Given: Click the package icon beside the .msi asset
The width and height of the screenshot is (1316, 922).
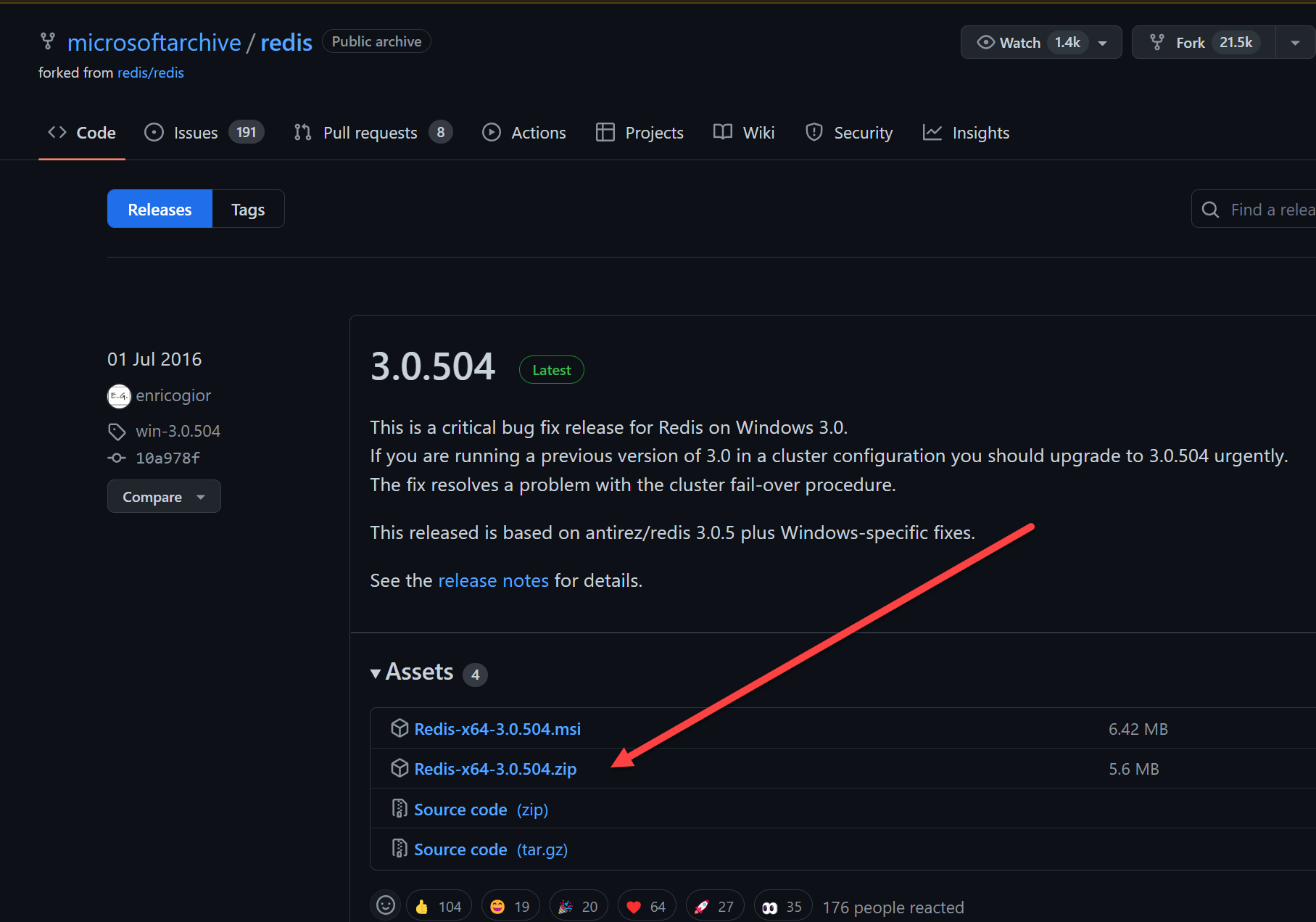Looking at the screenshot, I should tap(400, 728).
